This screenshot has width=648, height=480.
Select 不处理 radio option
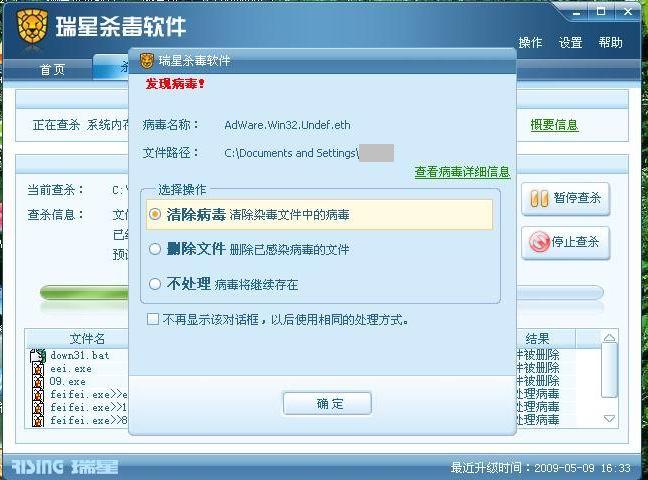pos(155,284)
